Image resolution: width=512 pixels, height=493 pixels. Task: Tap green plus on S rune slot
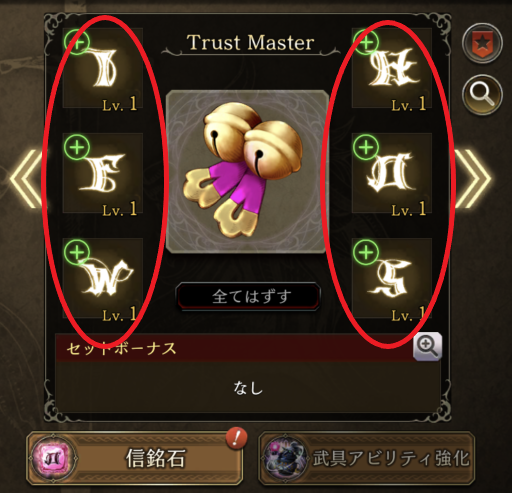pos(366,252)
